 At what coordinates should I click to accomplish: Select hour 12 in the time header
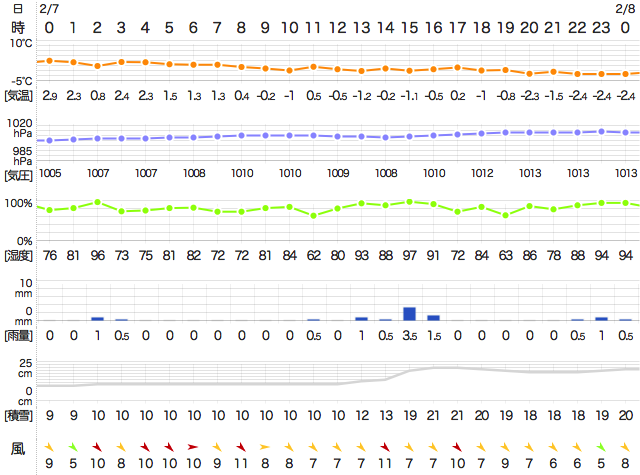(x=337, y=27)
